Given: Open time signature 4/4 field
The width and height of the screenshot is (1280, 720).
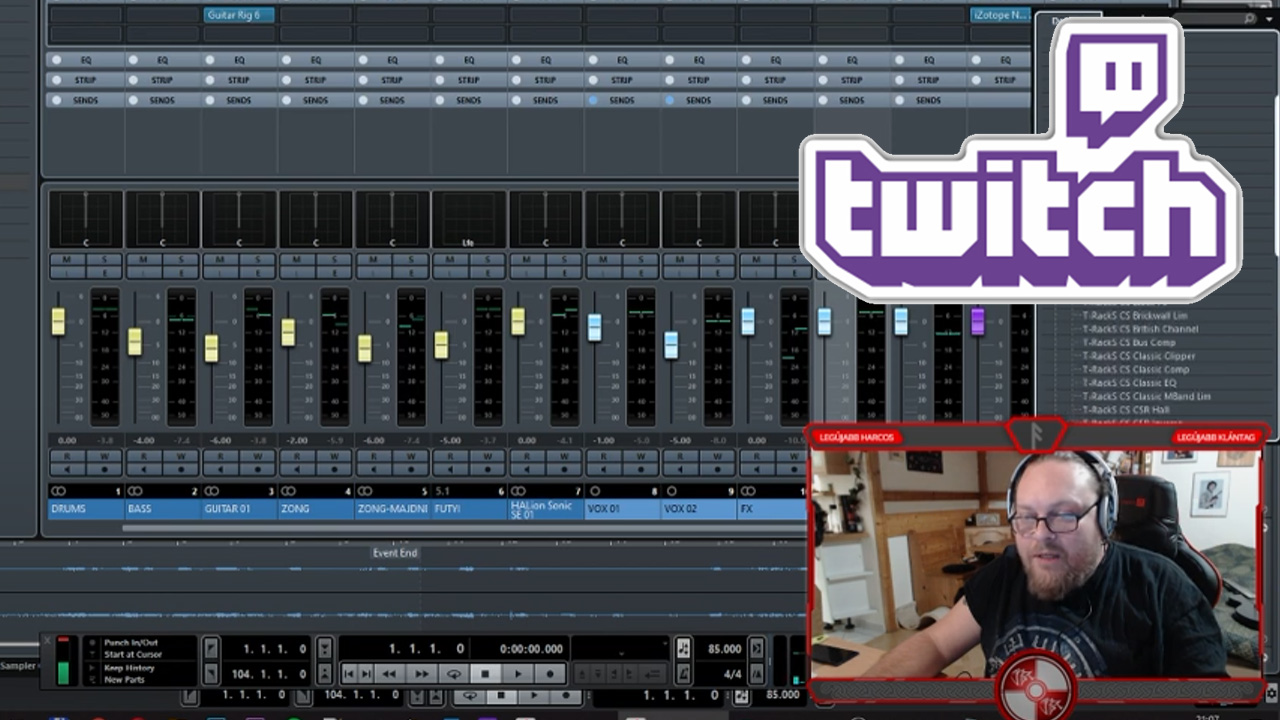Looking at the screenshot, I should coord(732,675).
